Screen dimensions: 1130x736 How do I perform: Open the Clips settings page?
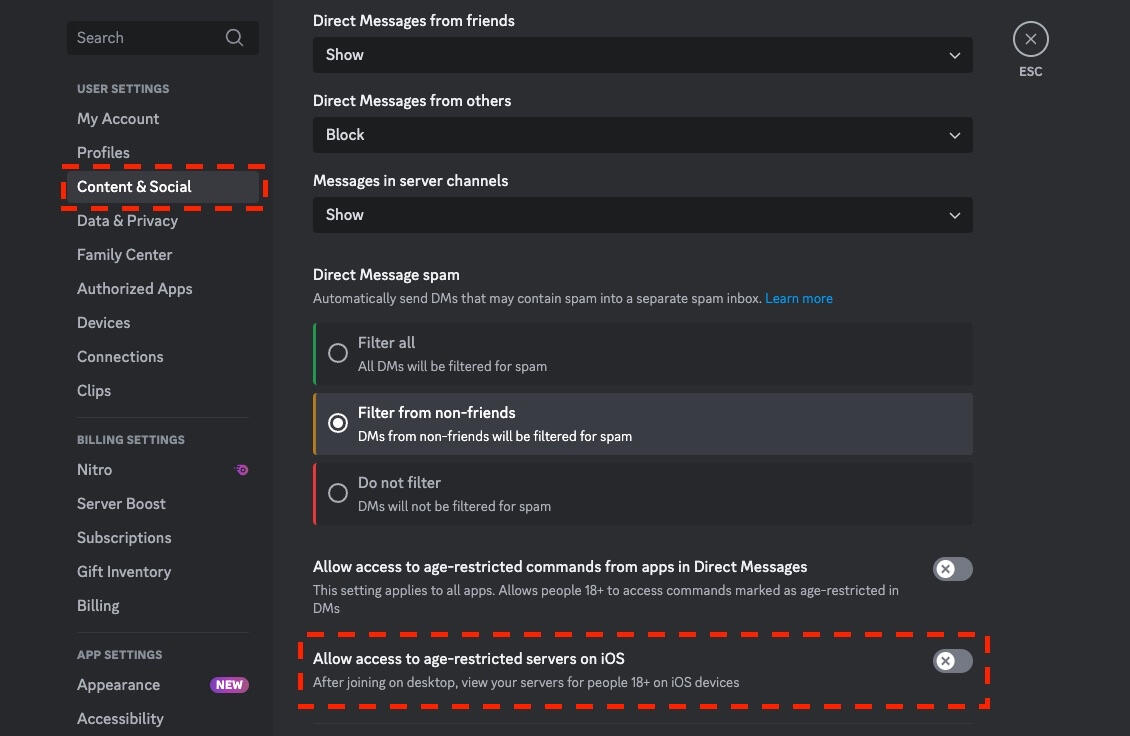pos(94,390)
